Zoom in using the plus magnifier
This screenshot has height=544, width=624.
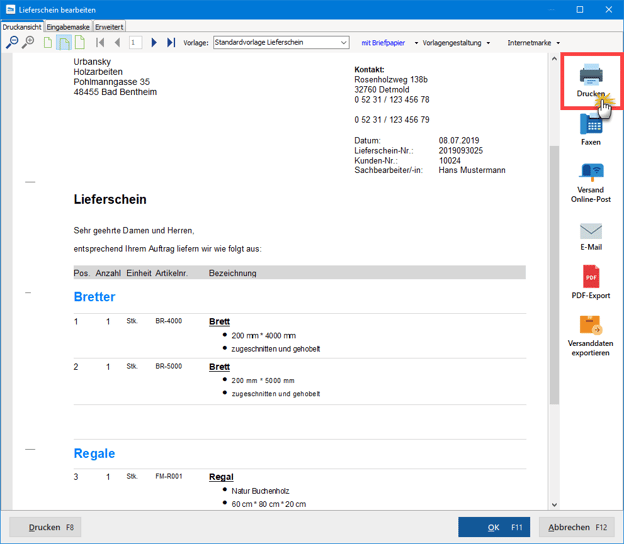coord(28,43)
